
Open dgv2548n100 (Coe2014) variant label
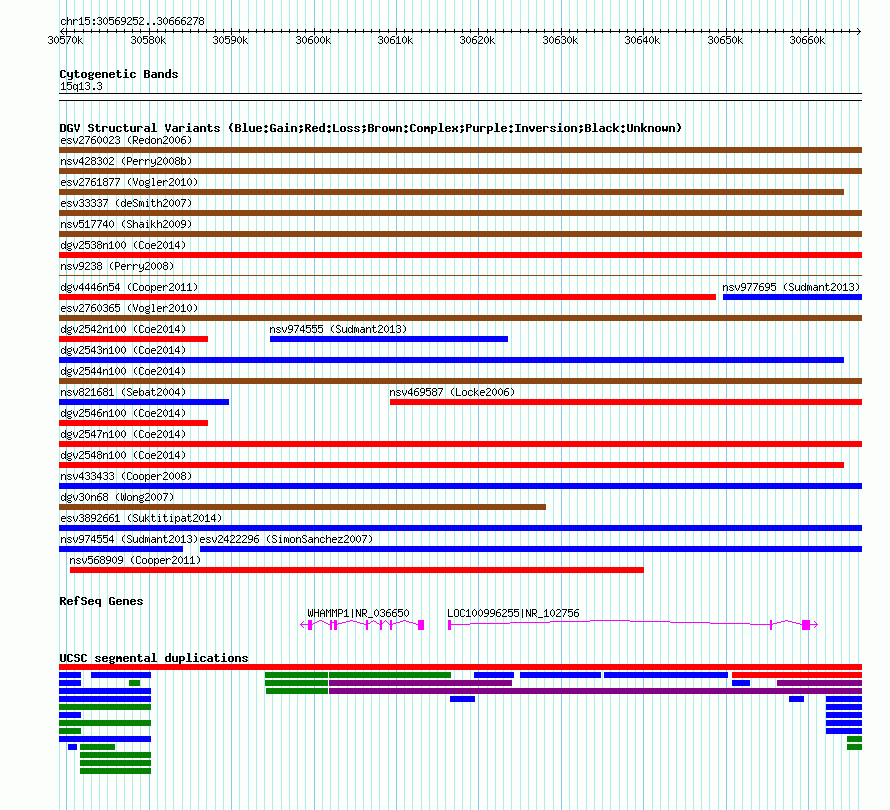pyautogui.click(x=123, y=455)
